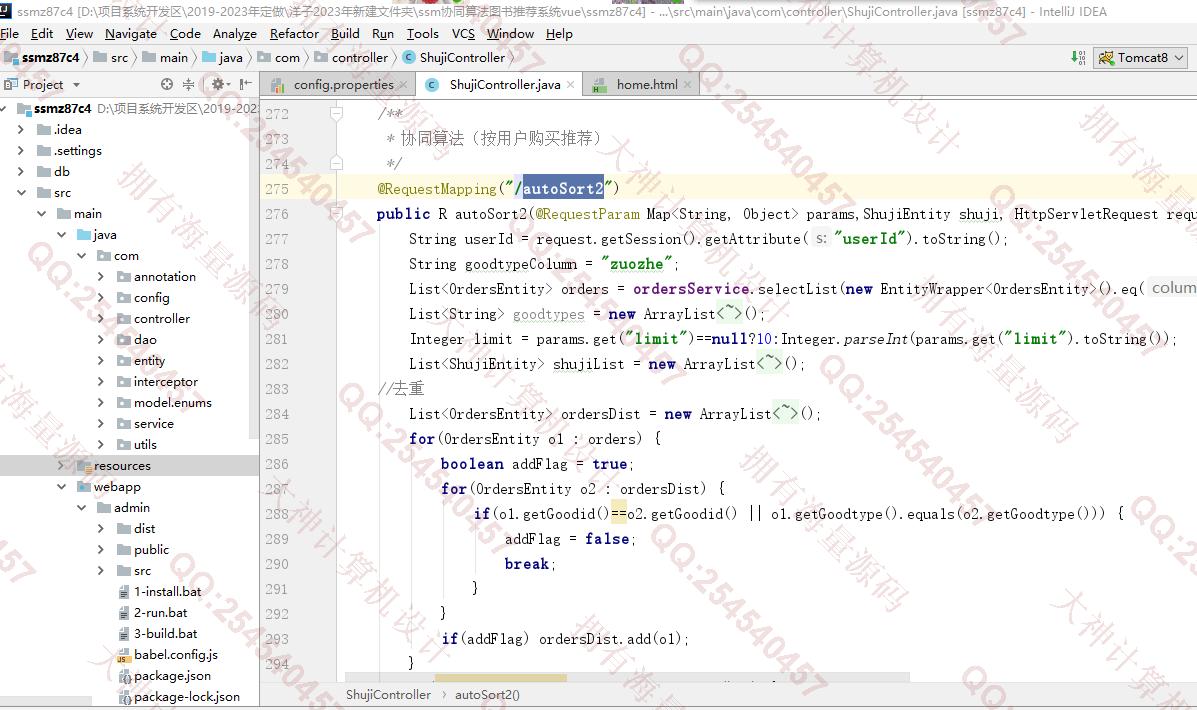Image resolution: width=1197 pixels, height=710 pixels.
Task: Click the fold marker at line 272
Action: (x=336, y=113)
